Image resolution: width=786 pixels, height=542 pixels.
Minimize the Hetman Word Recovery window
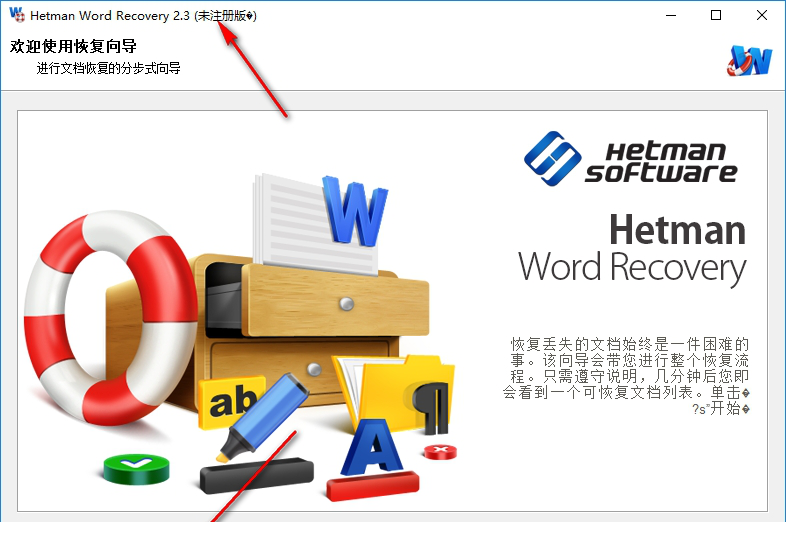point(671,15)
